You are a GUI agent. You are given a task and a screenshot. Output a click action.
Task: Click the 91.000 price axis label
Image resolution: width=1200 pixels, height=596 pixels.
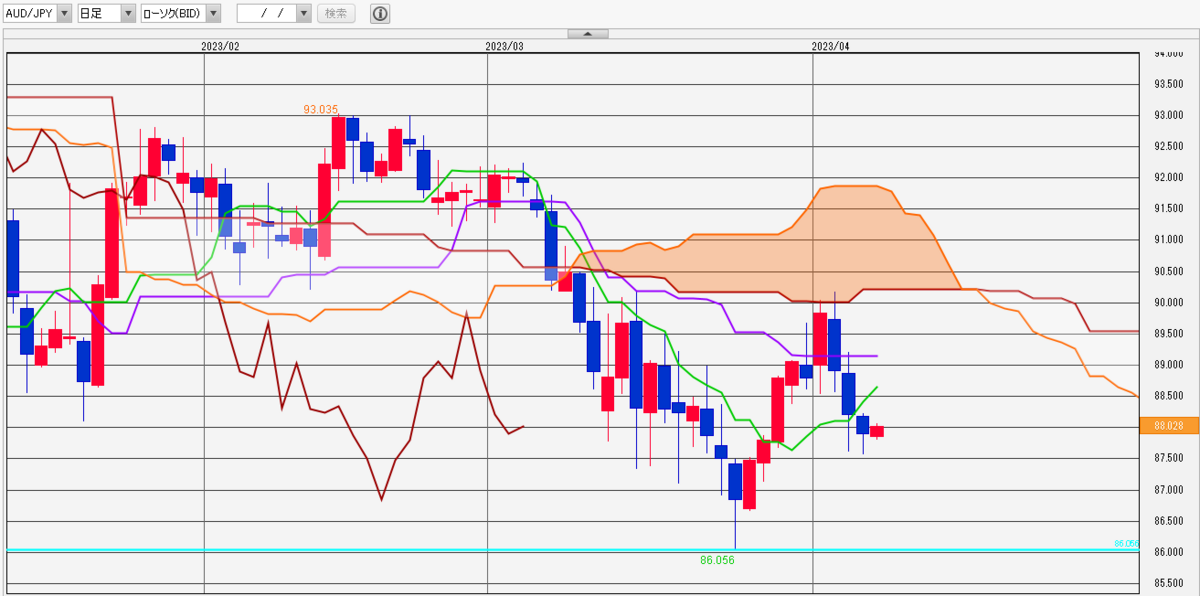(1169, 240)
